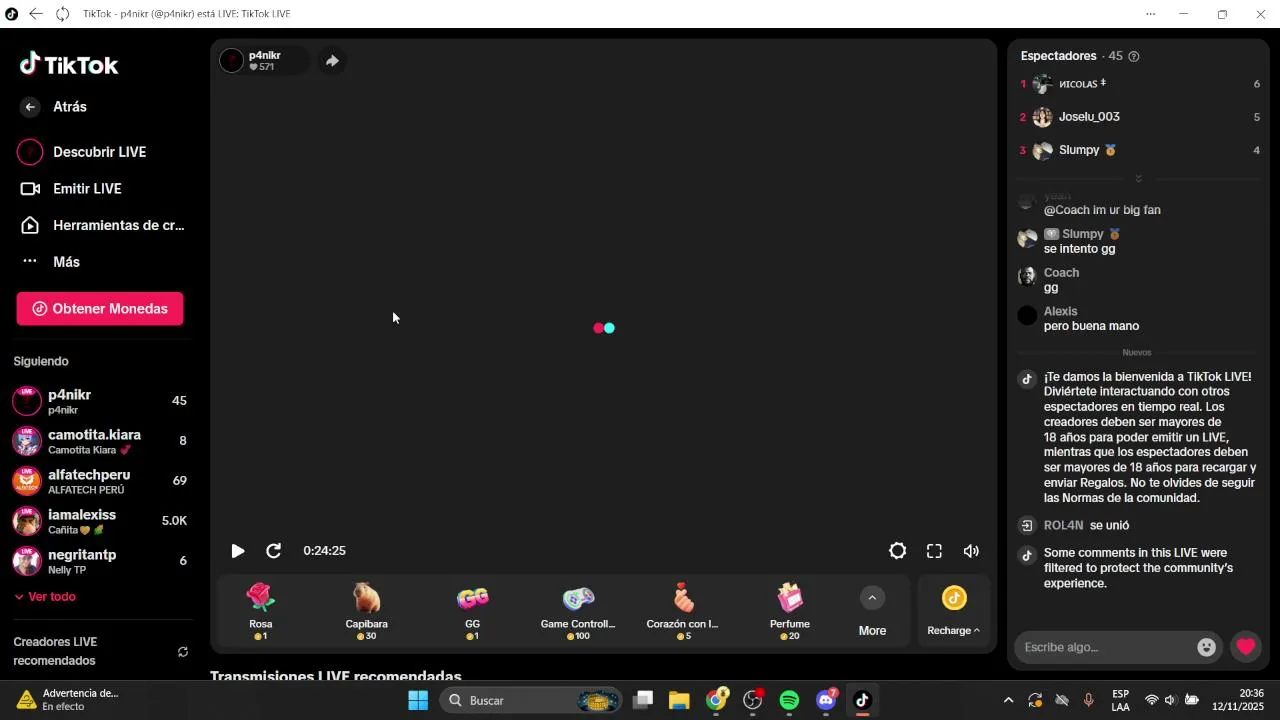Go back in app title bar
The height and width of the screenshot is (720, 1280).
point(36,14)
